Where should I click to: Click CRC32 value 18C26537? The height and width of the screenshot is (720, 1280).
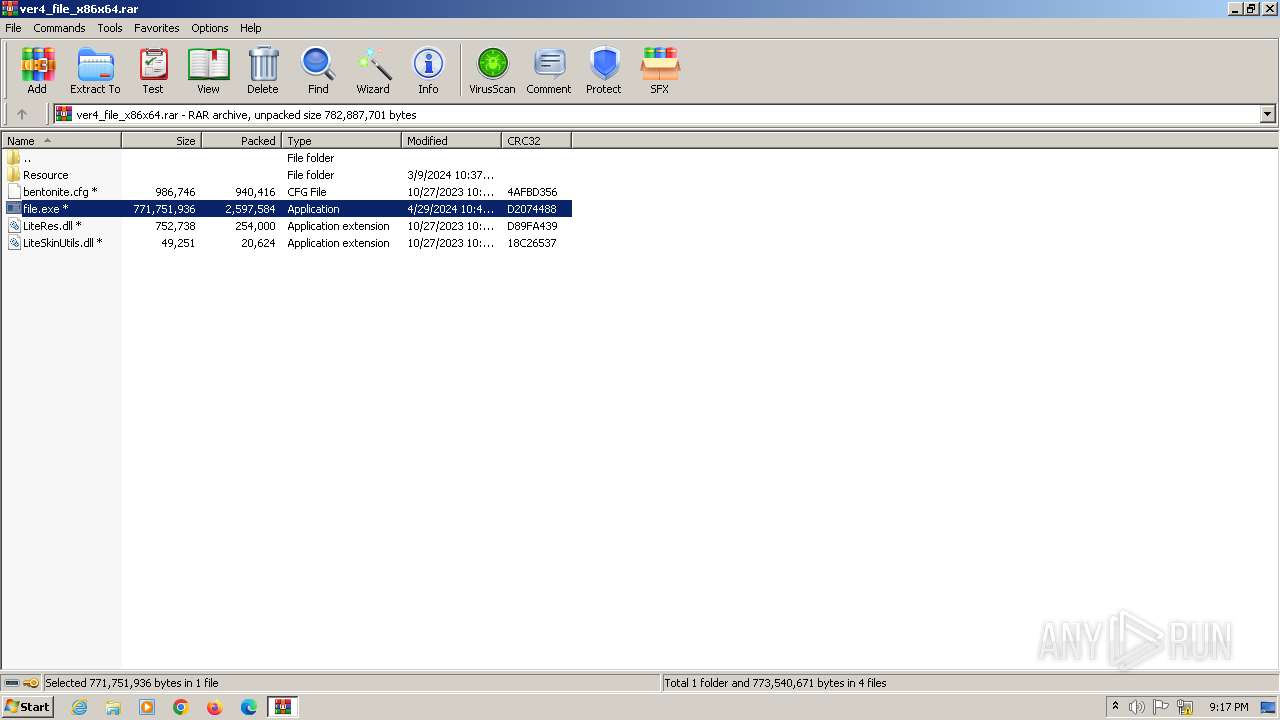pyautogui.click(x=532, y=243)
